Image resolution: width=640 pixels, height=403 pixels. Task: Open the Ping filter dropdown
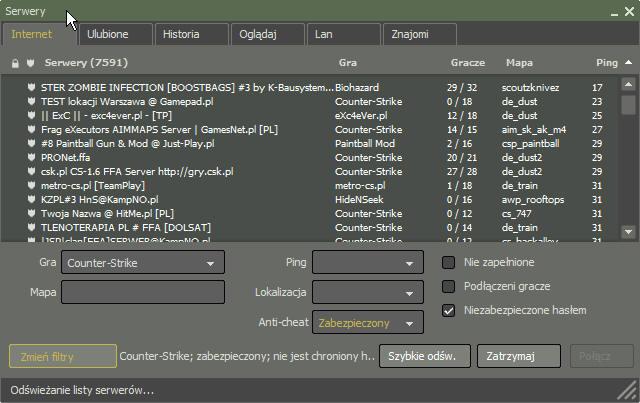point(368,263)
